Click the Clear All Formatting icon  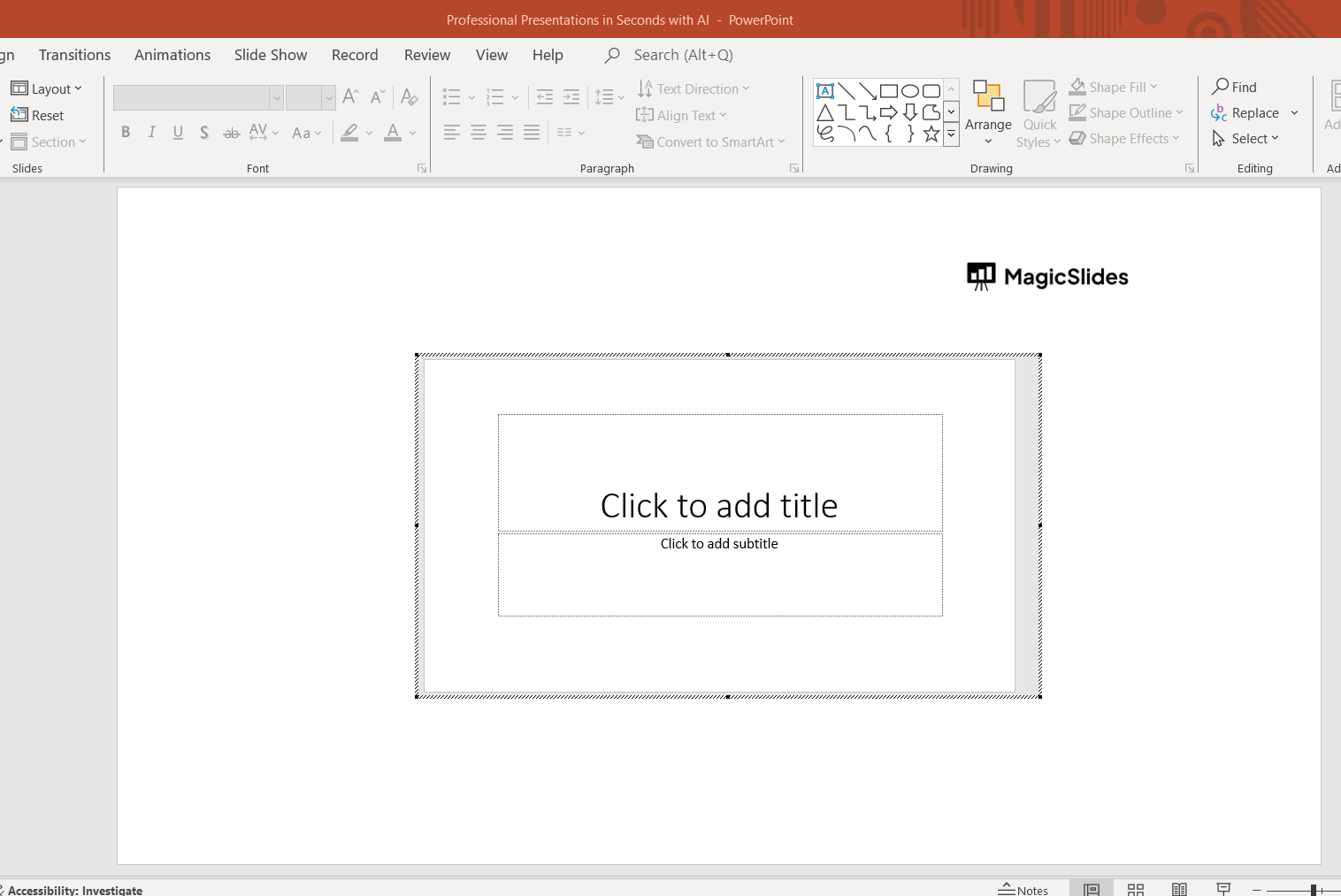coord(409,97)
